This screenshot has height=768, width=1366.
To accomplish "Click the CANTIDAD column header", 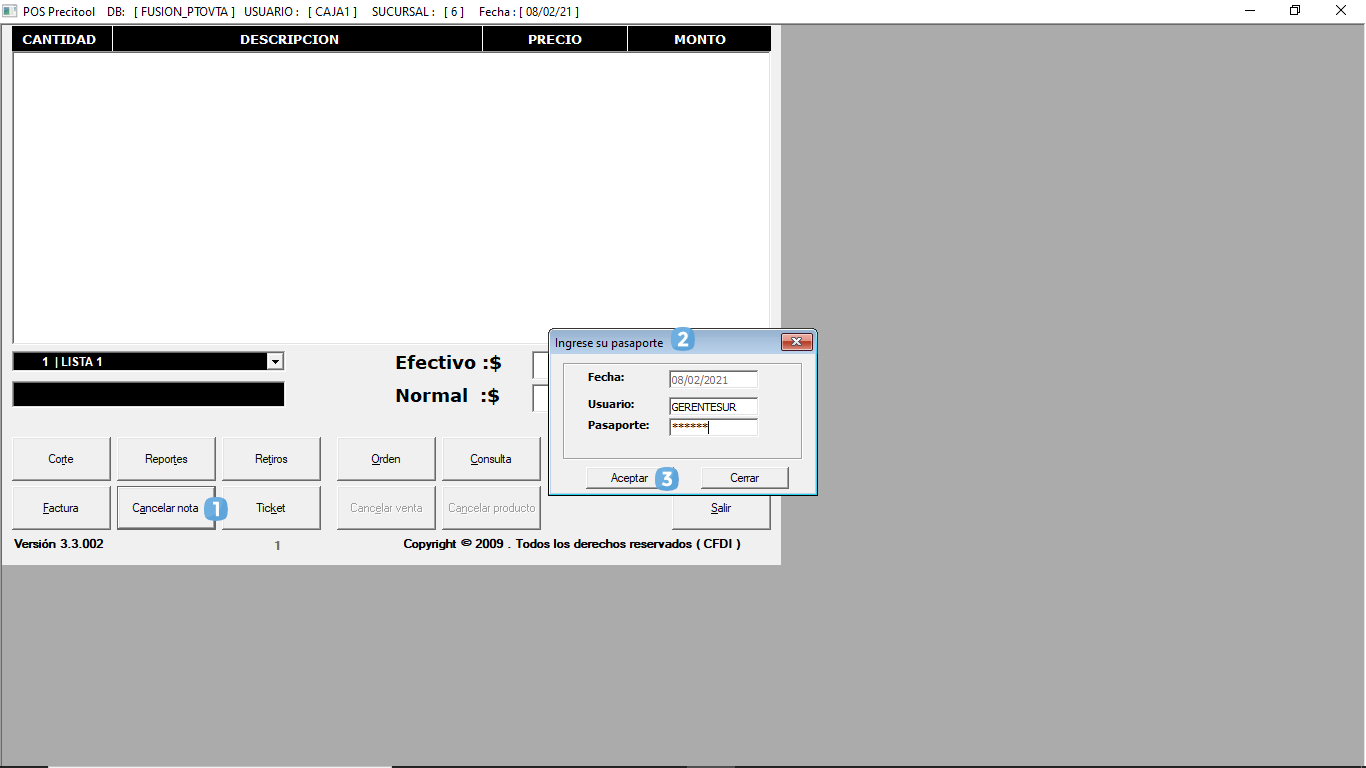I will click(60, 39).
